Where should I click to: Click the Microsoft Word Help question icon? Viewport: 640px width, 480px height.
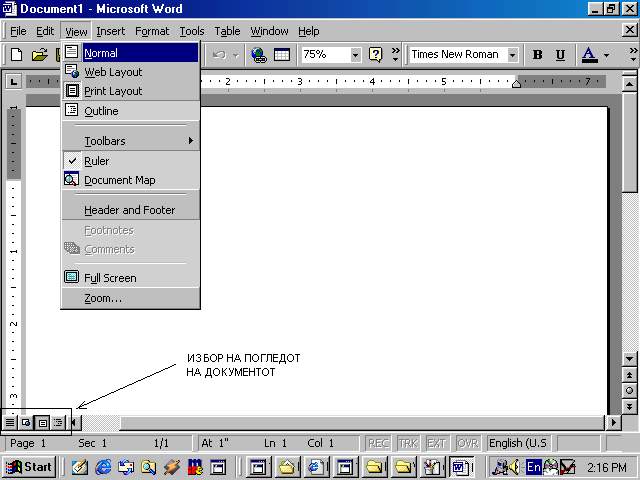376,54
